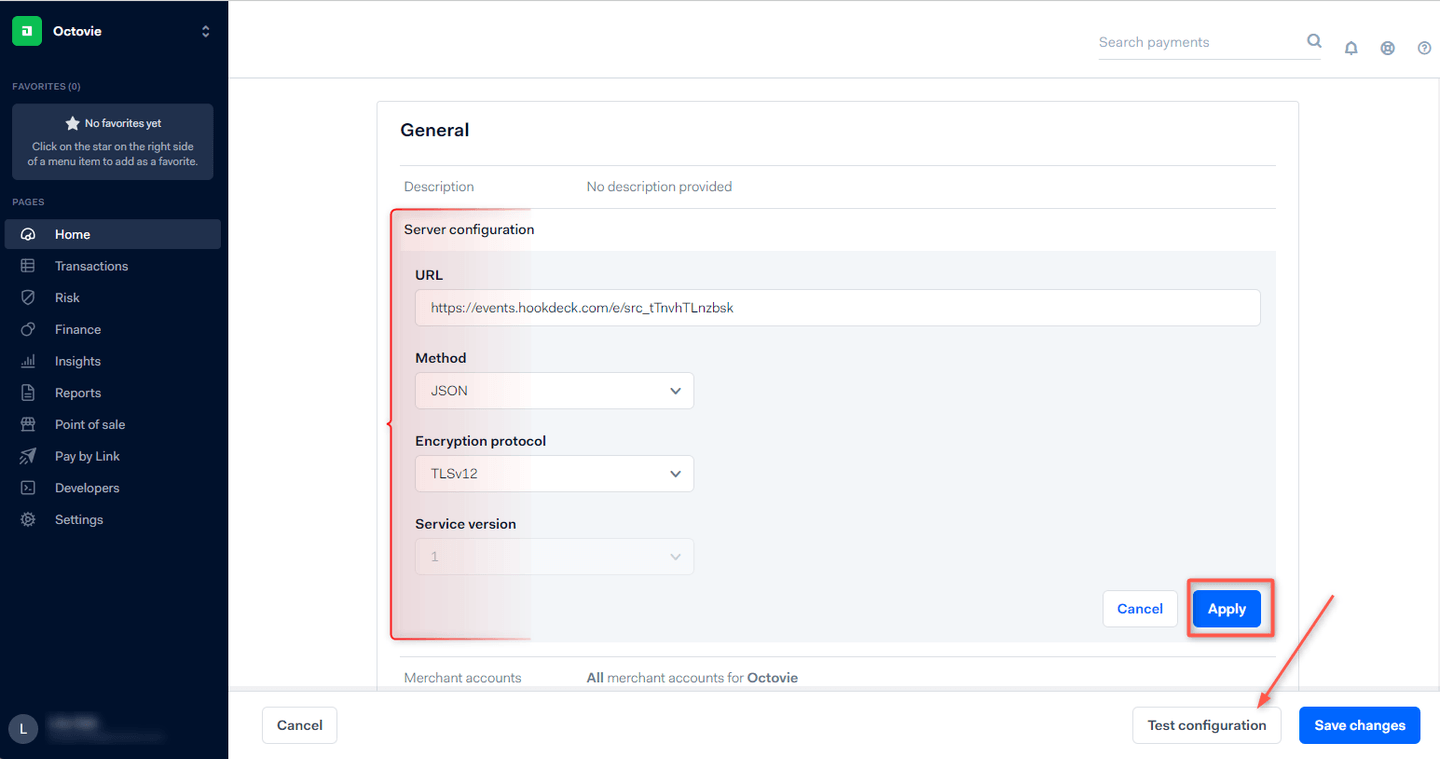The height and width of the screenshot is (759, 1440).
Task: Click the Risk checkmark icon
Action: click(x=29, y=297)
